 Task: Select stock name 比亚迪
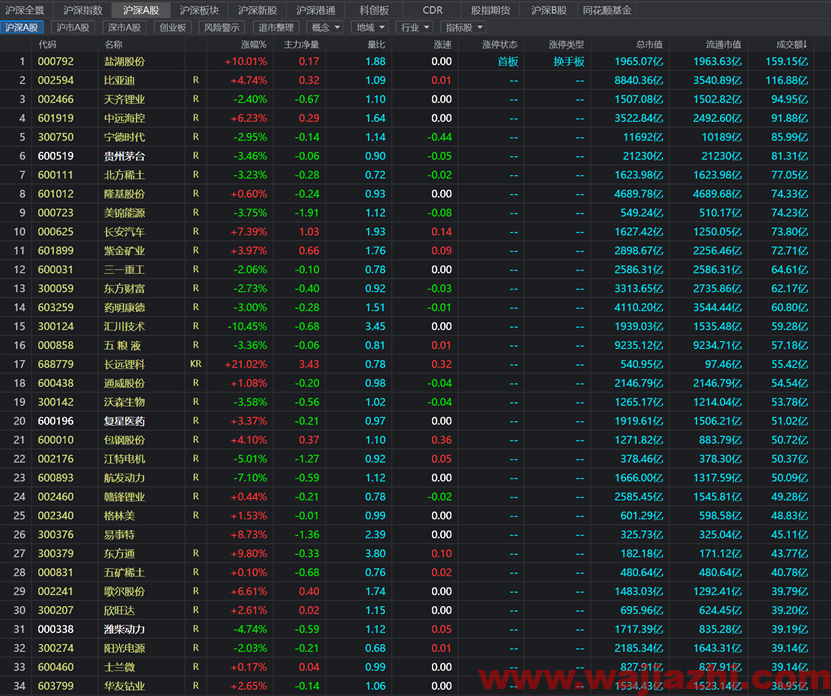pos(119,81)
